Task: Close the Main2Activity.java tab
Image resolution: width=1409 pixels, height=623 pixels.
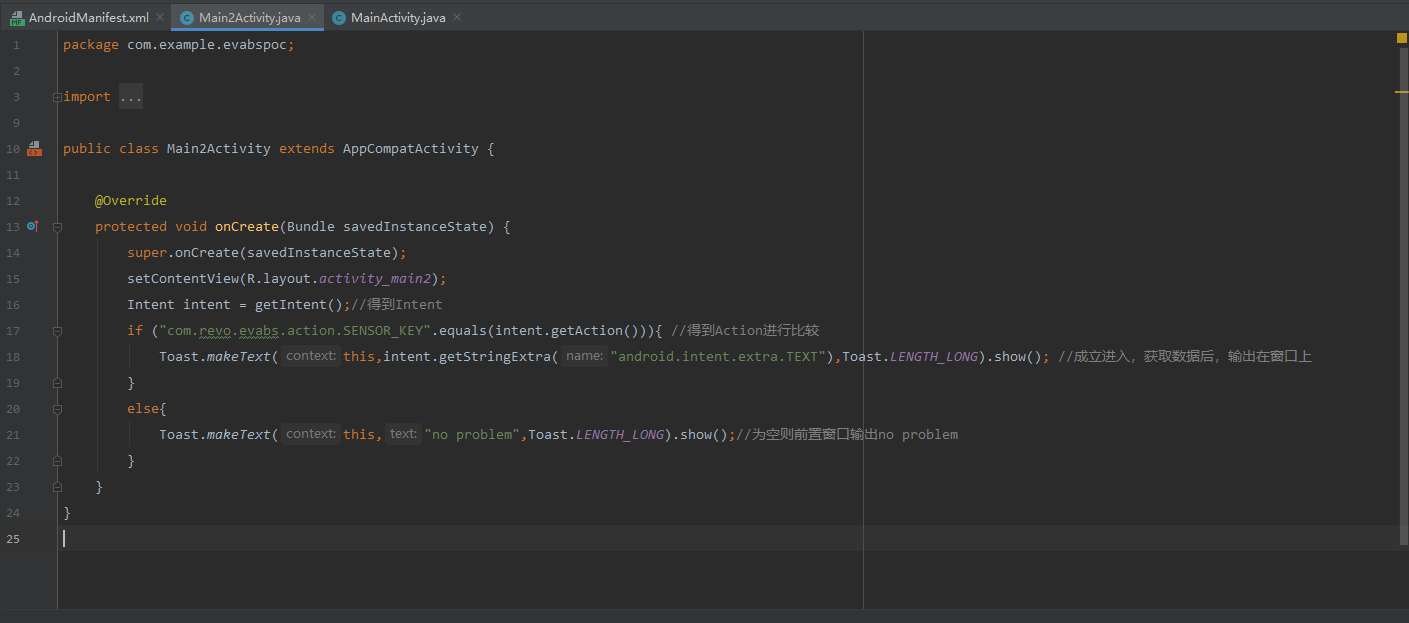Action: point(312,18)
